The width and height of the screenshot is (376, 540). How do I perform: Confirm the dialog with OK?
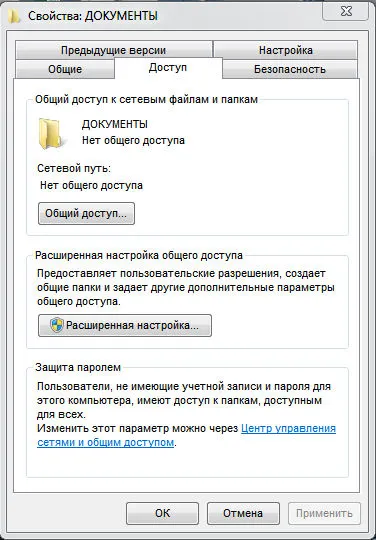click(x=163, y=513)
